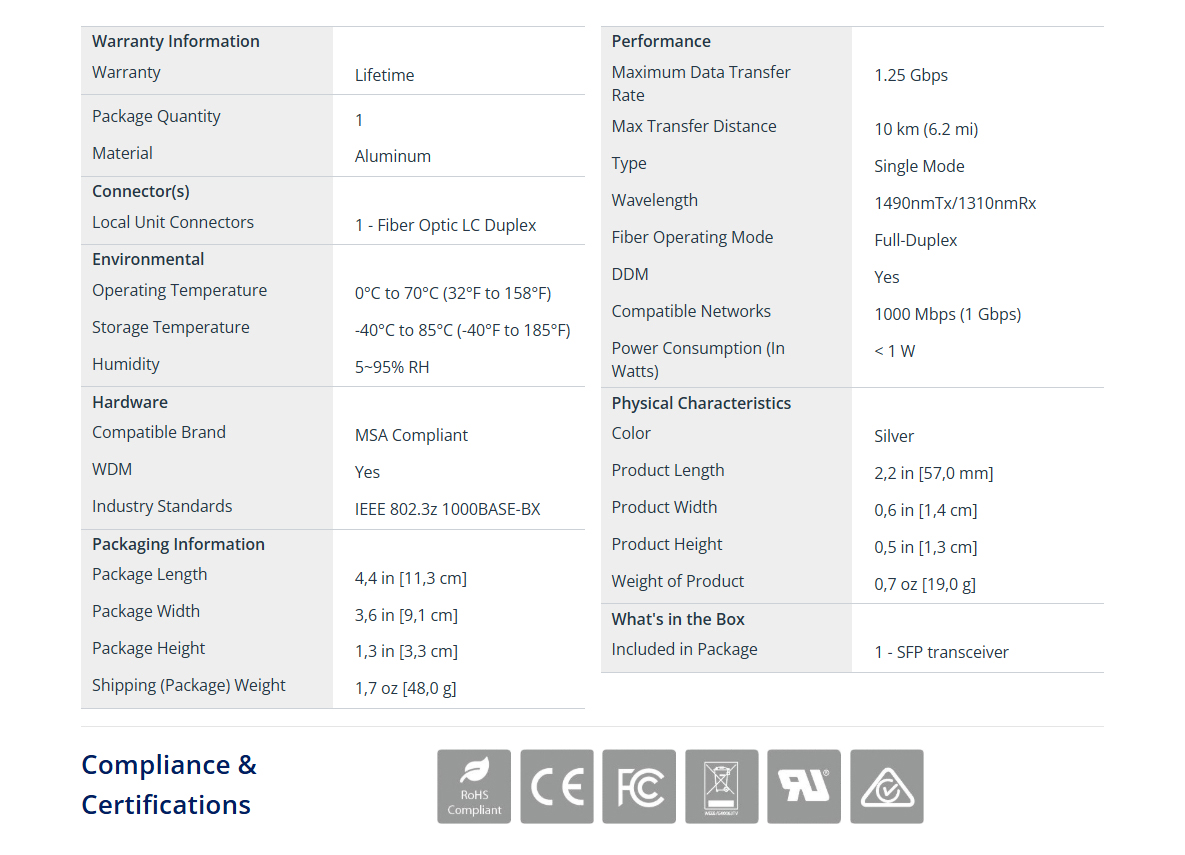This screenshot has width=1185, height=855.
Task: Click the CE mark icon
Action: [556, 786]
